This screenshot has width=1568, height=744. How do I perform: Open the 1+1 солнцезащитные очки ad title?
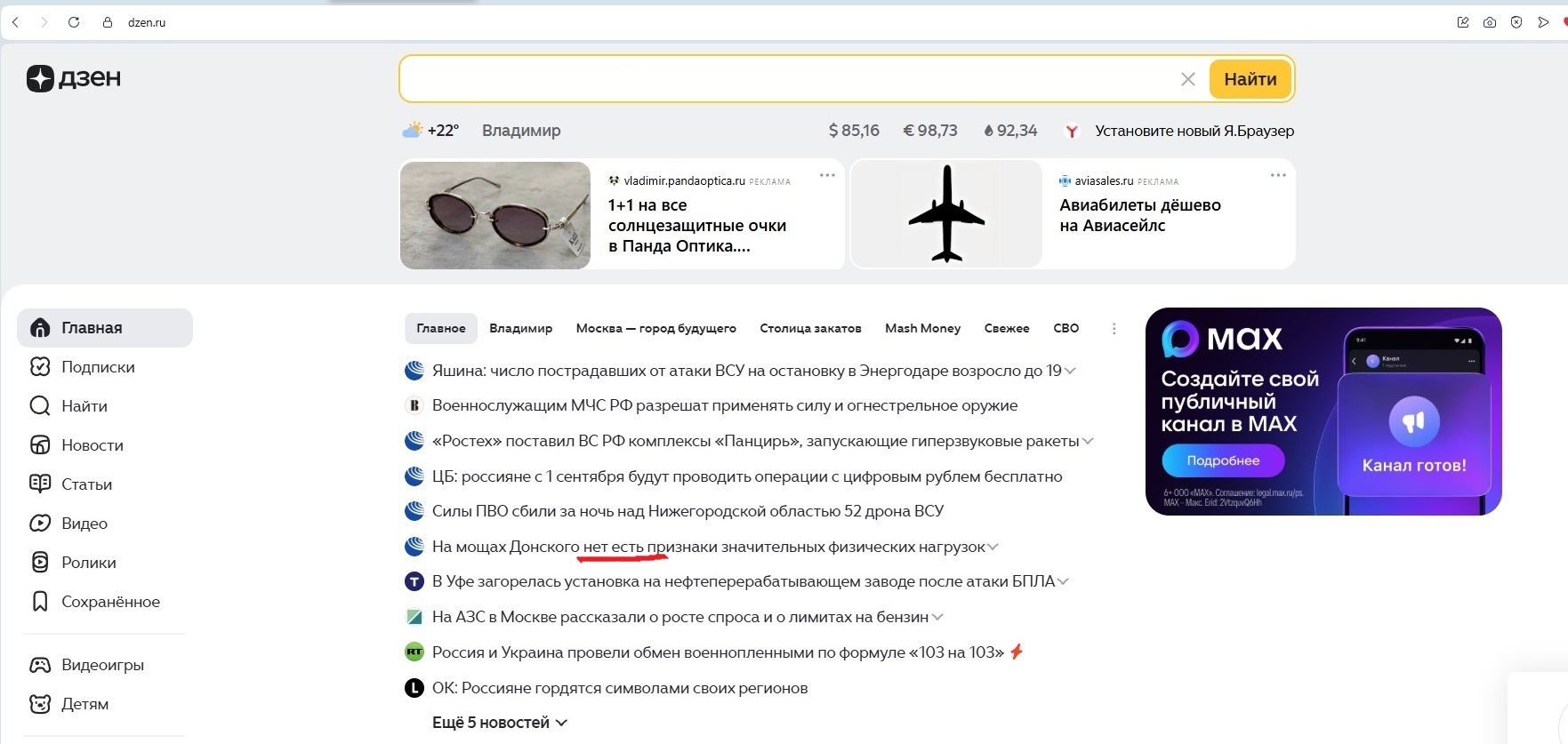[697, 226]
